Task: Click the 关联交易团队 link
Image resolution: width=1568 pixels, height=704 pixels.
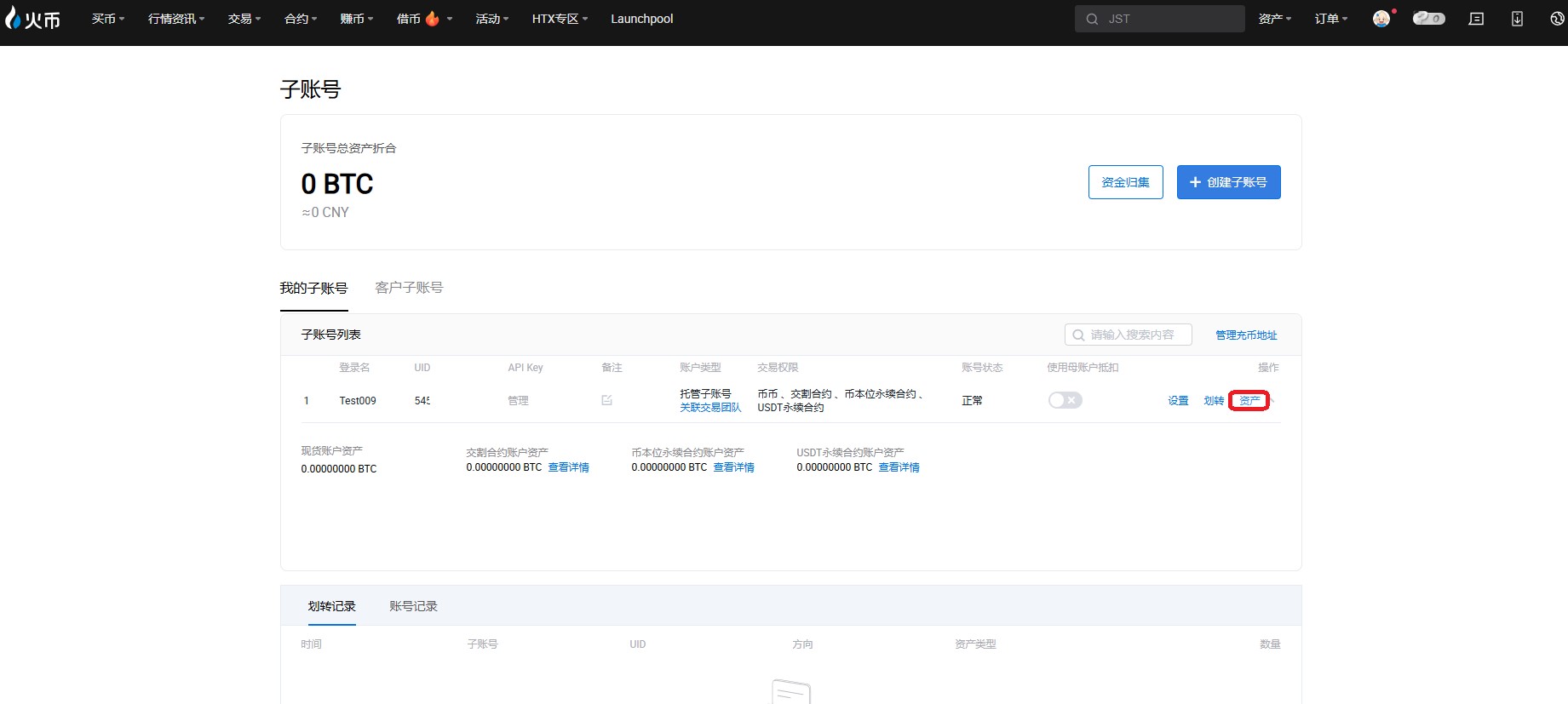Action: [710, 408]
